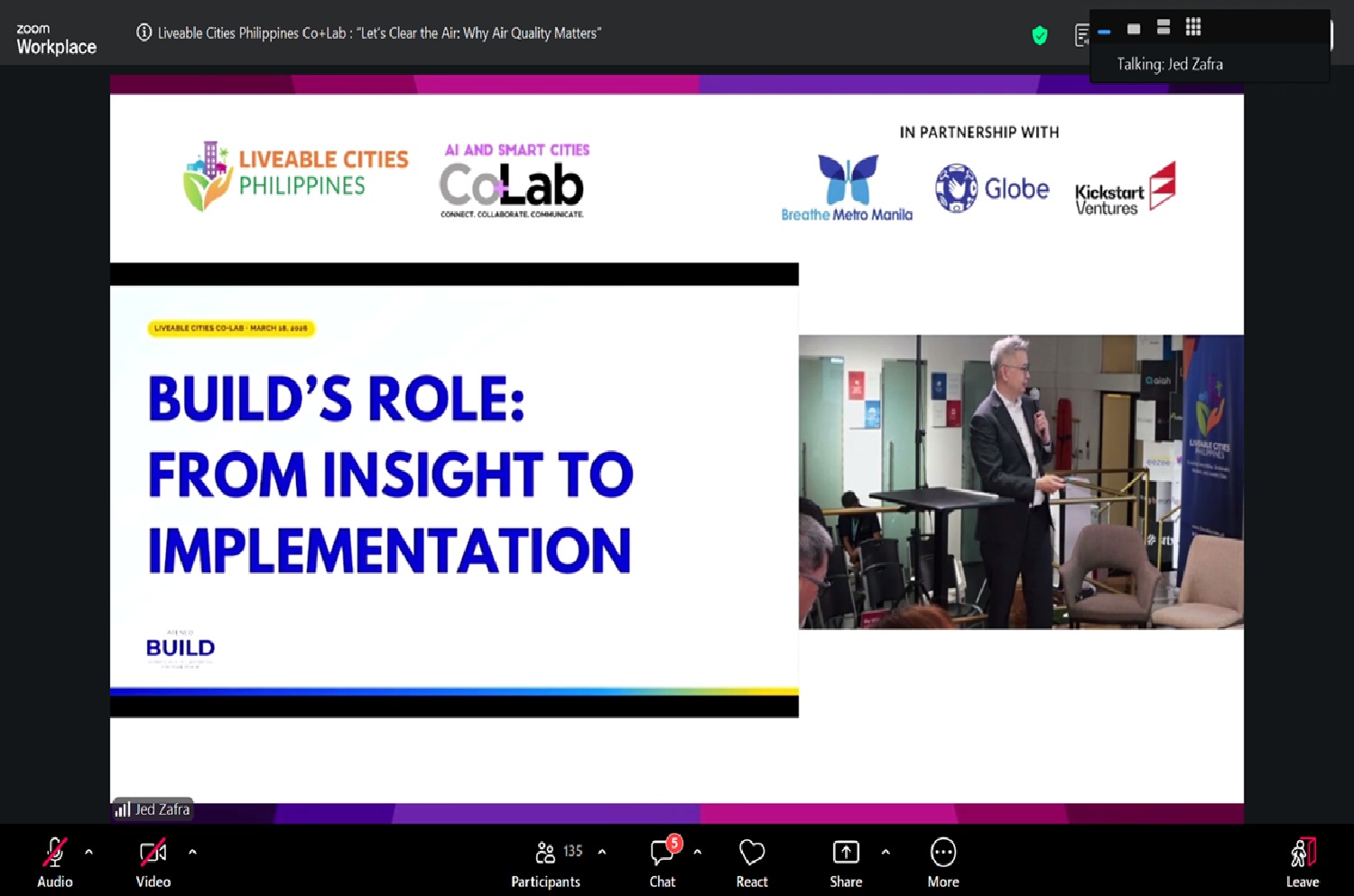
Task: Open the Chat panel with unread messages
Action: (662, 853)
